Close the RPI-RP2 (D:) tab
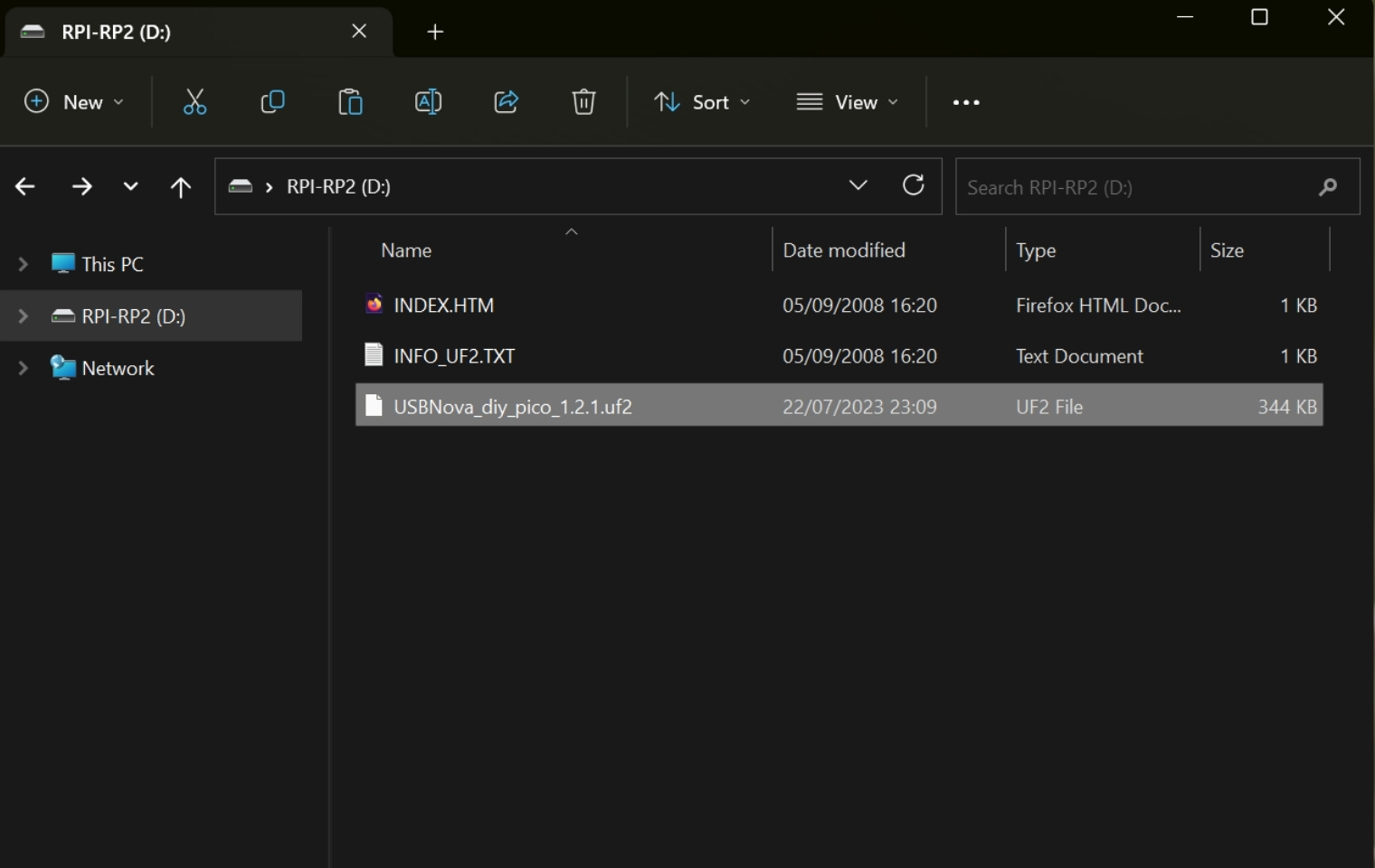This screenshot has height=868, width=1375. pos(359,32)
